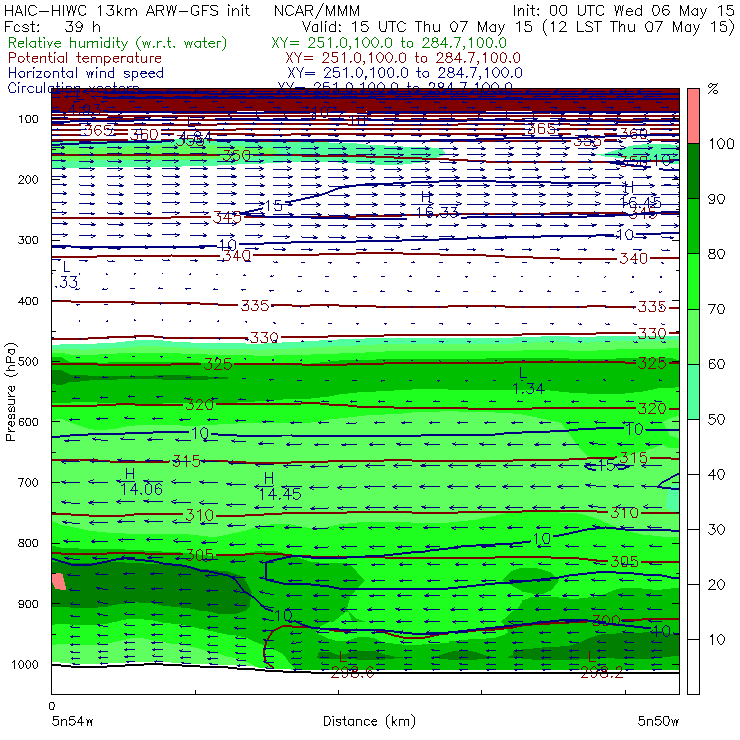Click the "Valid: 15 UTC Thu 07 May 15" text
The image size is (740, 740).
(x=420, y=27)
